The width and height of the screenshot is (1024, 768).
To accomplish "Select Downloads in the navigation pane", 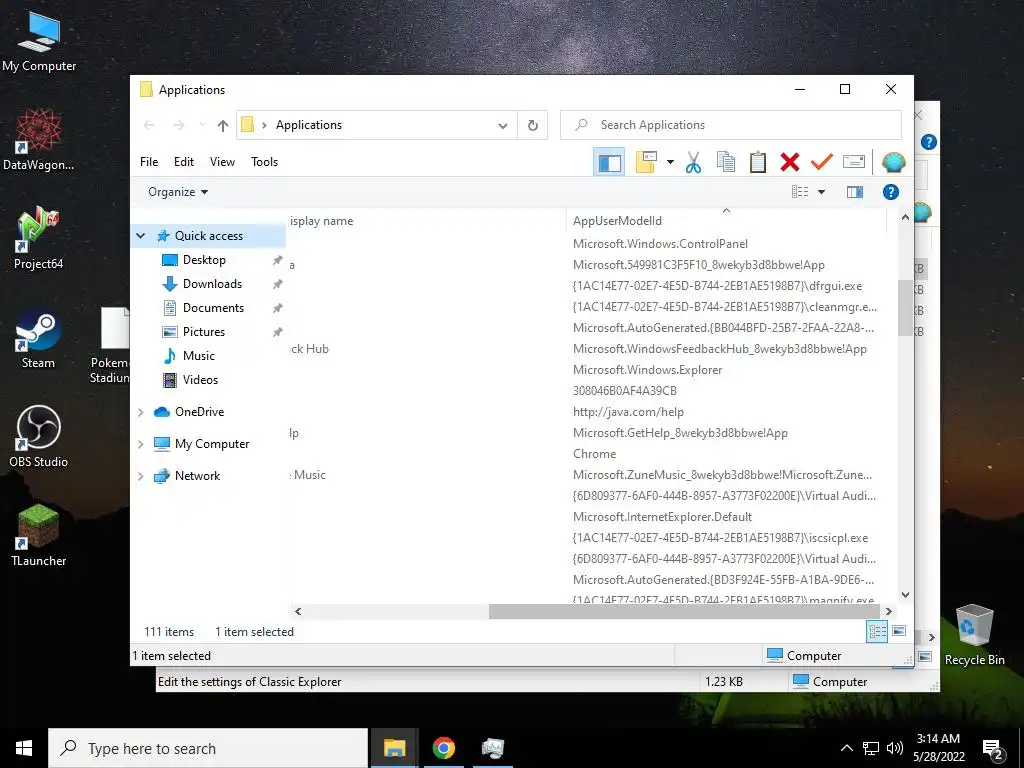I will click(212, 284).
